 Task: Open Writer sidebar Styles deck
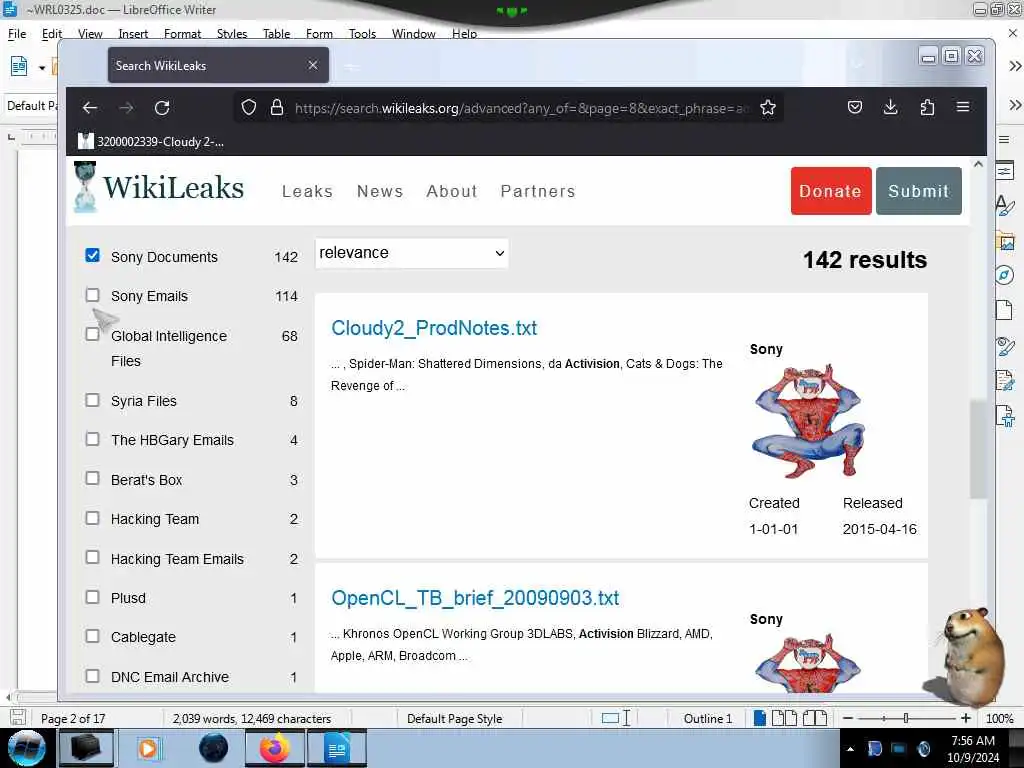click(1005, 206)
